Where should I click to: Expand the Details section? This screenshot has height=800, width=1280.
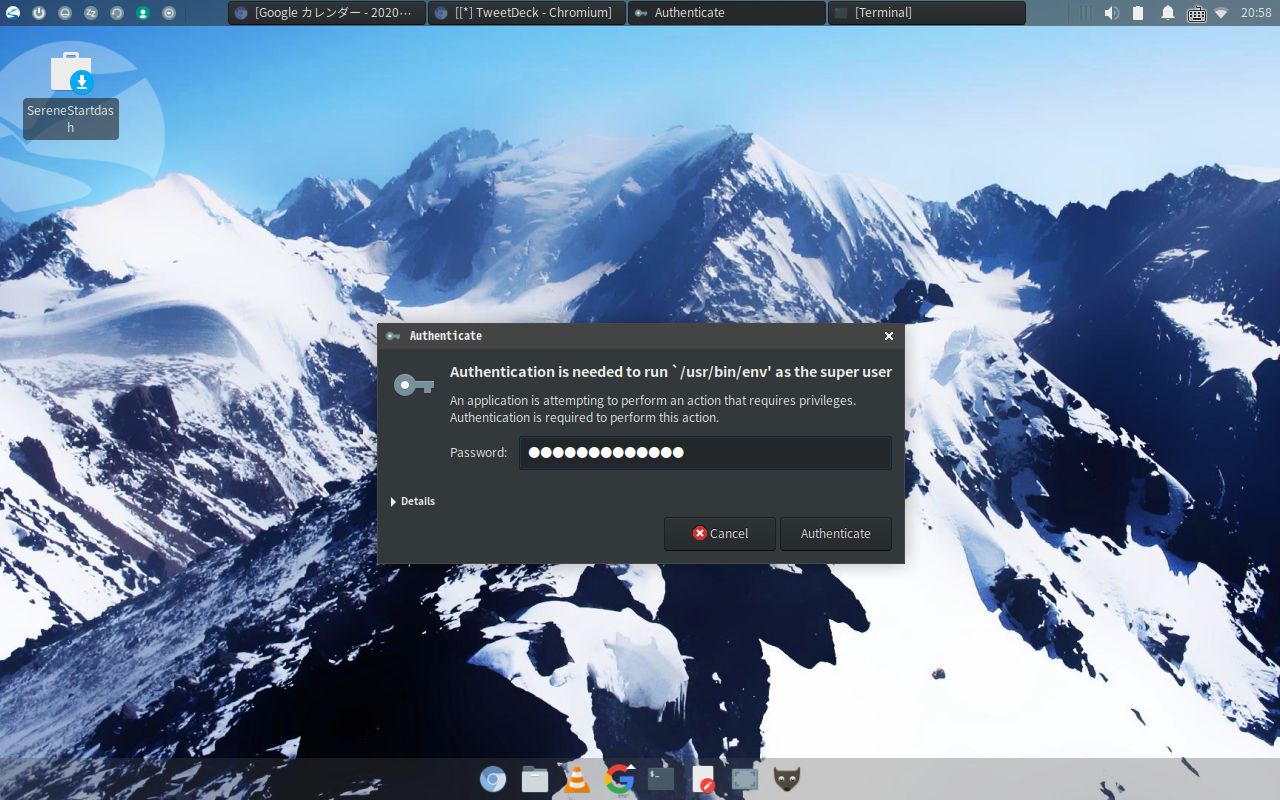[x=413, y=501]
